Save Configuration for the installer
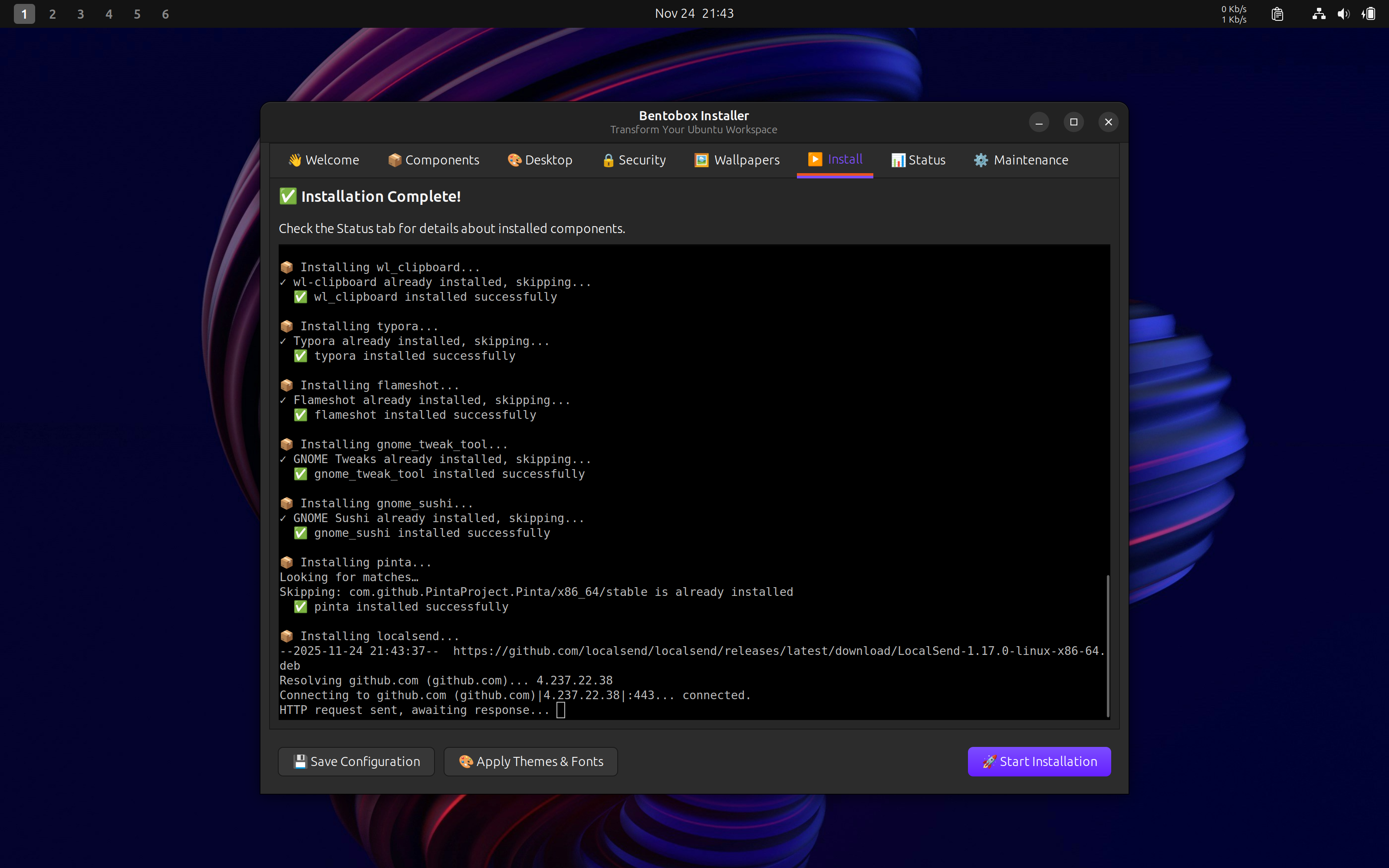The image size is (1389, 868). [356, 761]
